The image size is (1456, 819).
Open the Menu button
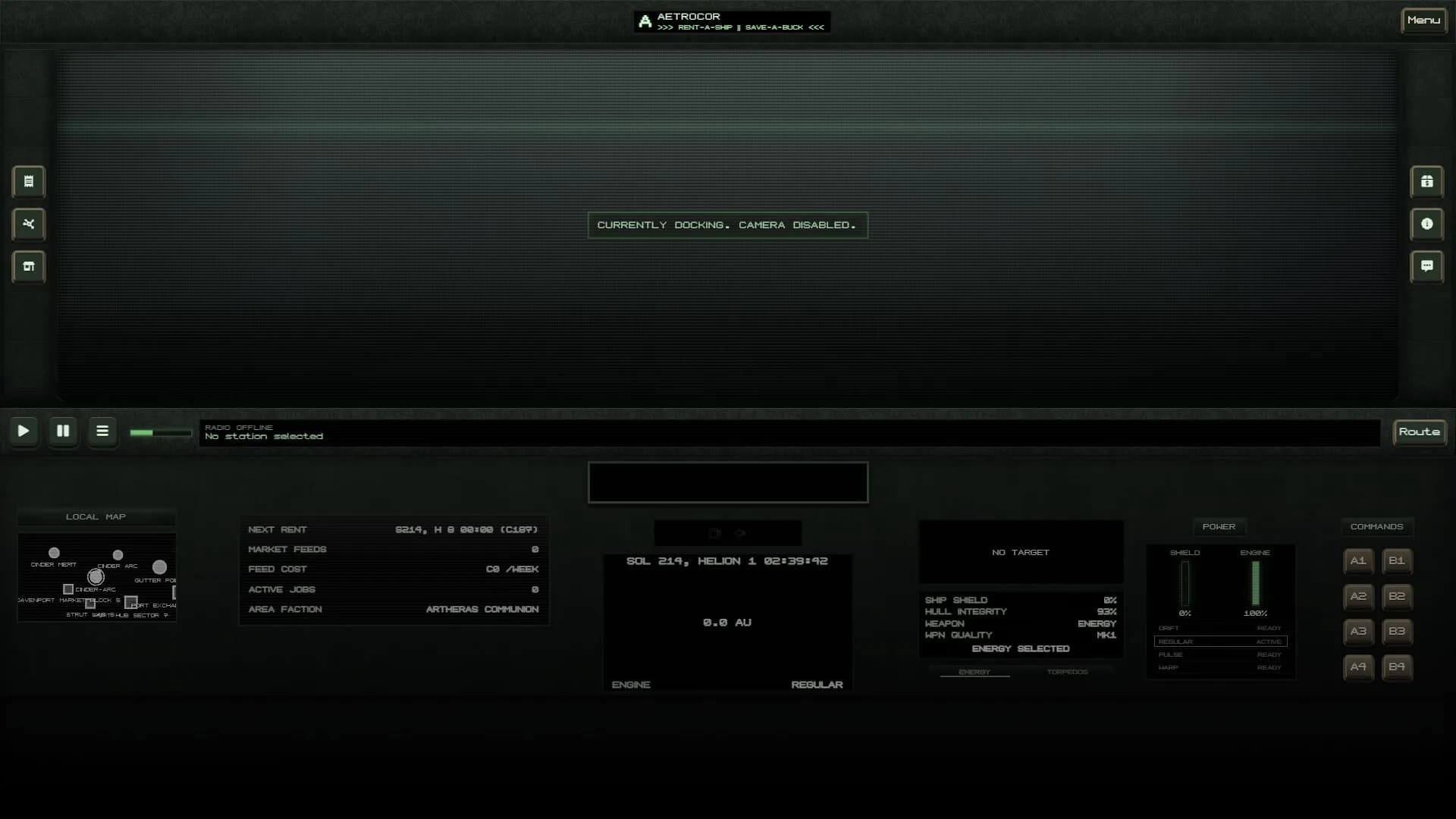(1423, 20)
